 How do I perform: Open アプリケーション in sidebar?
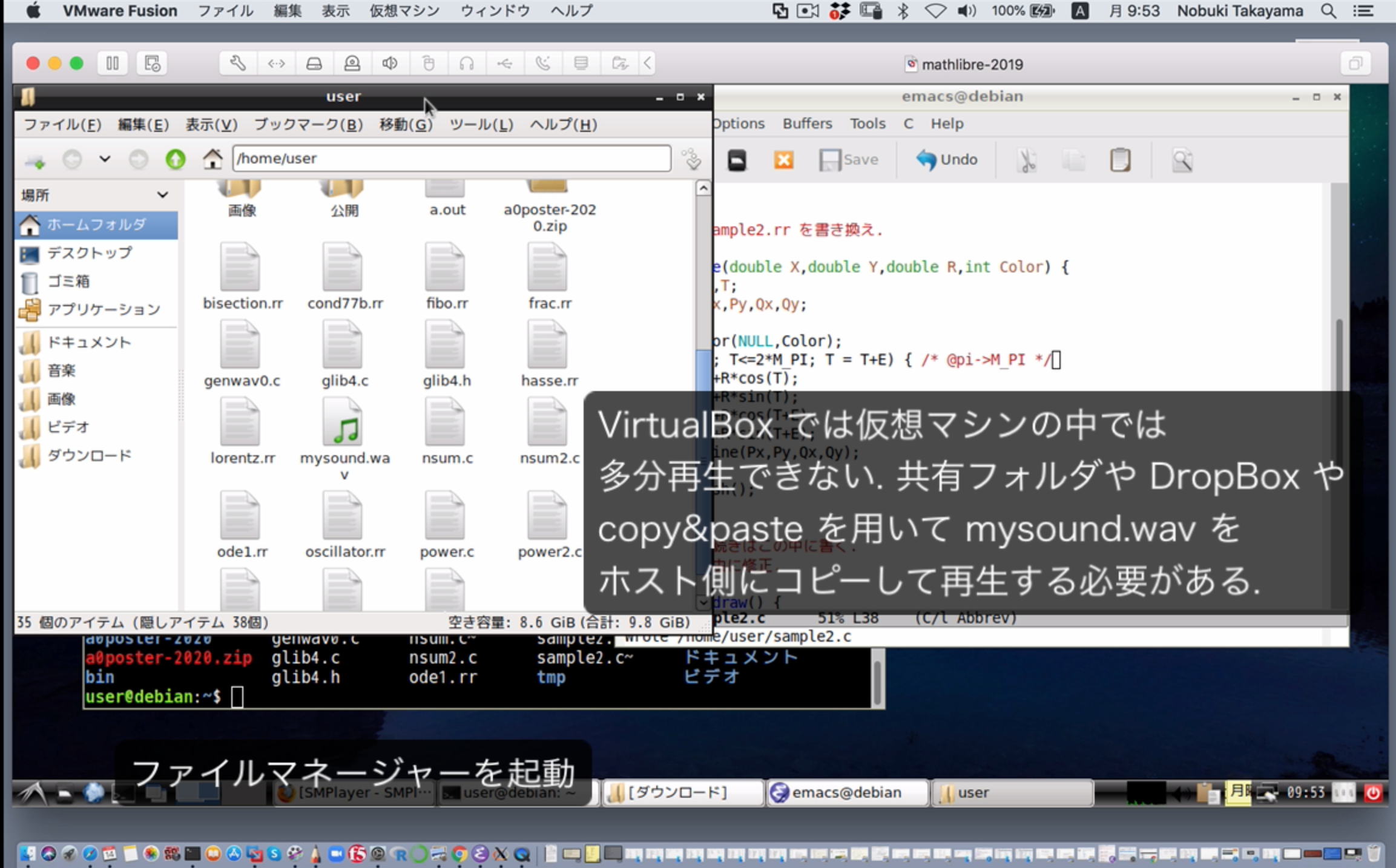(x=96, y=310)
